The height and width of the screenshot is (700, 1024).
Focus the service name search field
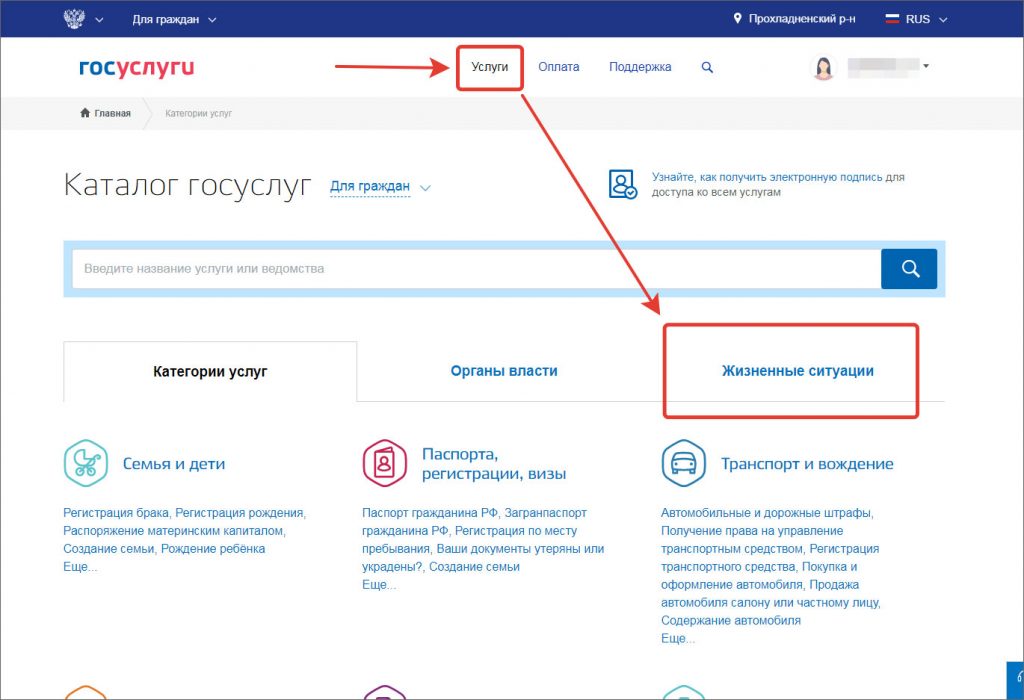pyautogui.click(x=476, y=268)
